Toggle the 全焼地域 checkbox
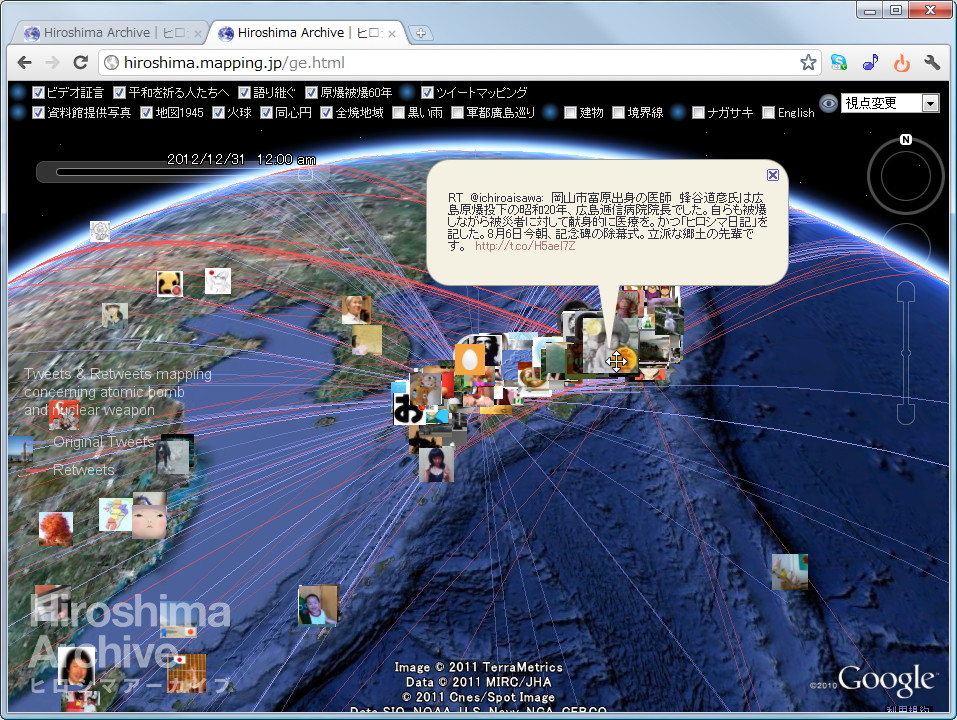The width and height of the screenshot is (957, 720). 327,113
